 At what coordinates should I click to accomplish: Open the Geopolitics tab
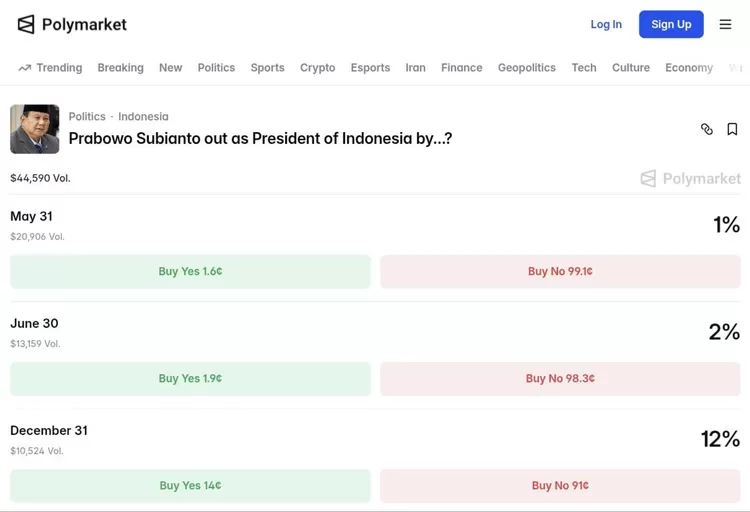(527, 68)
